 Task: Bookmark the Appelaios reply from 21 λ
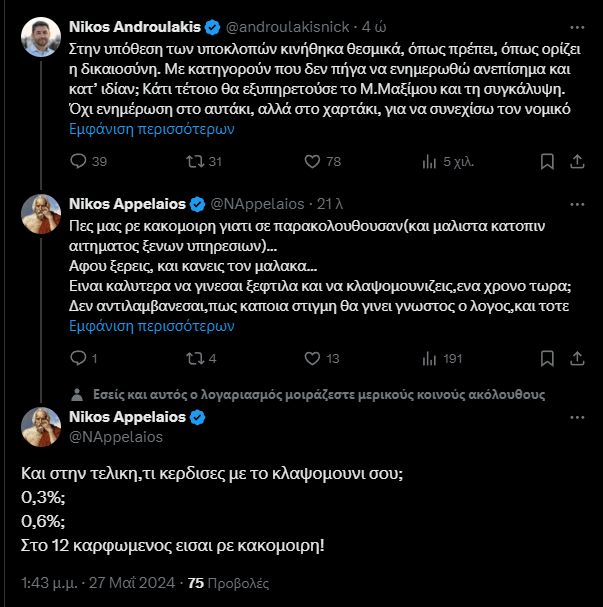click(546, 358)
